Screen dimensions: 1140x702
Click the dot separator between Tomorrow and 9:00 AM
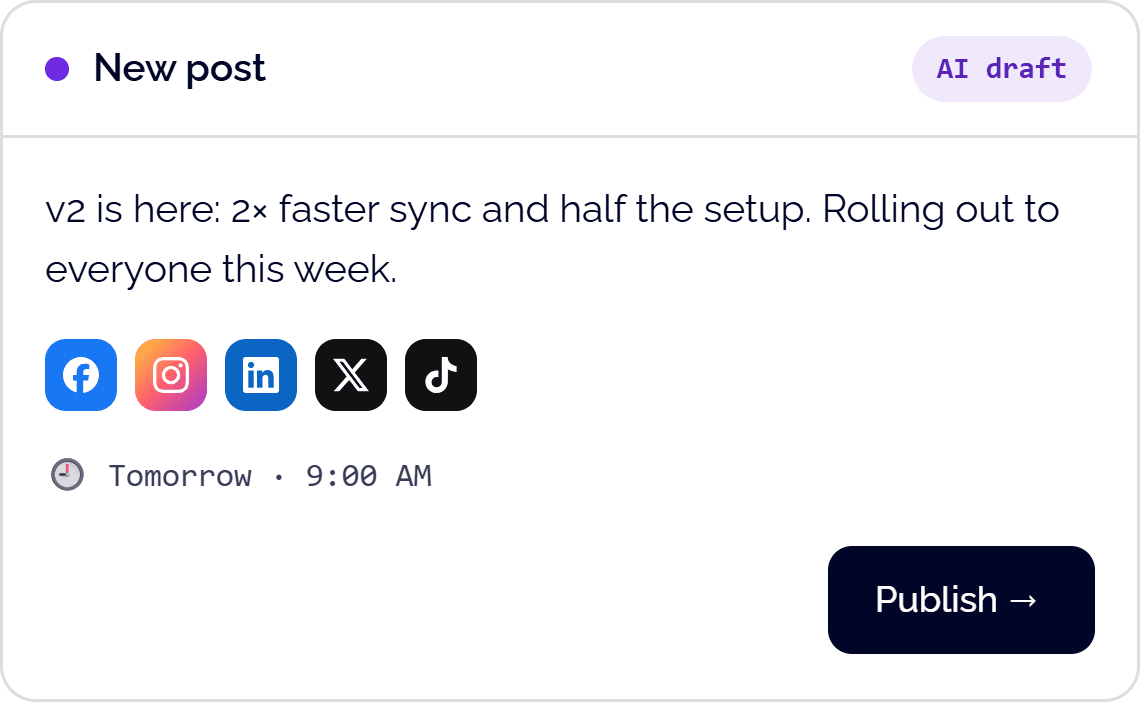(x=278, y=477)
